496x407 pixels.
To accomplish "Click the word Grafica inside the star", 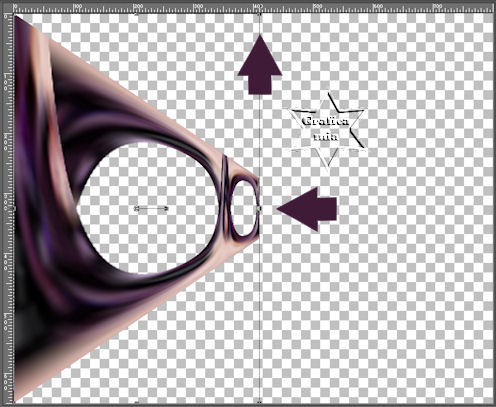I will pos(325,121).
